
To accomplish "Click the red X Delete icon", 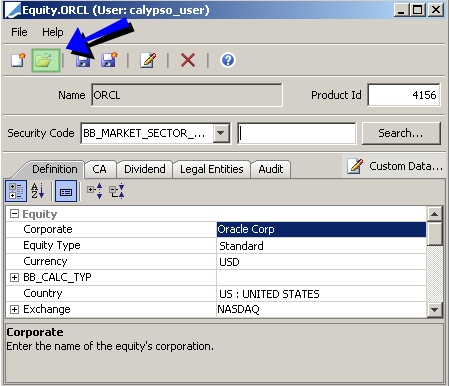I will tap(188, 60).
